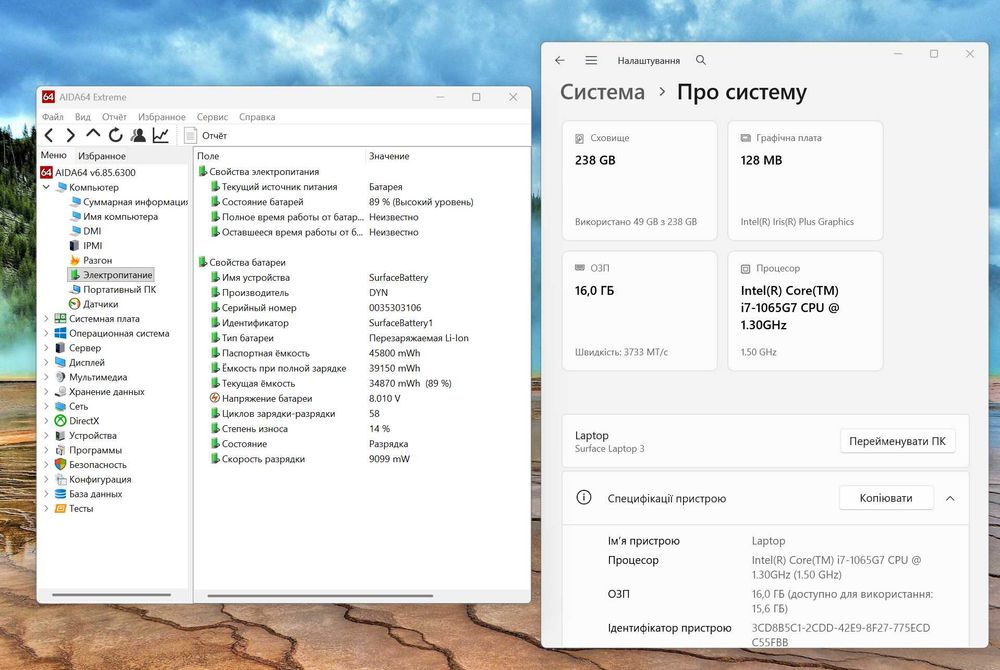Open the Отчёт menu in menu bar
Viewport: 1000px width, 670px height.
[x=114, y=117]
